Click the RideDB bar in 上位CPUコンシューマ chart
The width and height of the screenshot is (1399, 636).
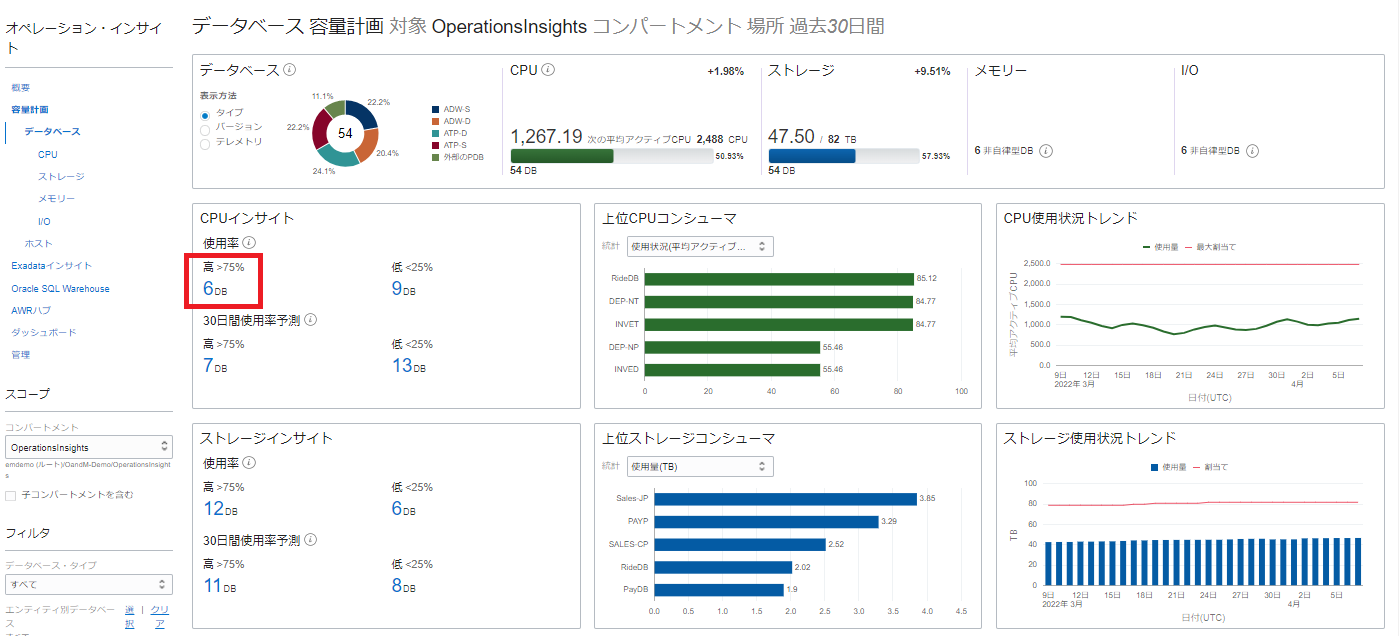pos(778,279)
